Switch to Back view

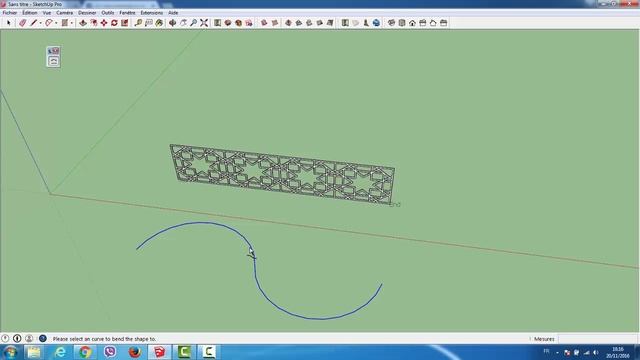click(433, 23)
